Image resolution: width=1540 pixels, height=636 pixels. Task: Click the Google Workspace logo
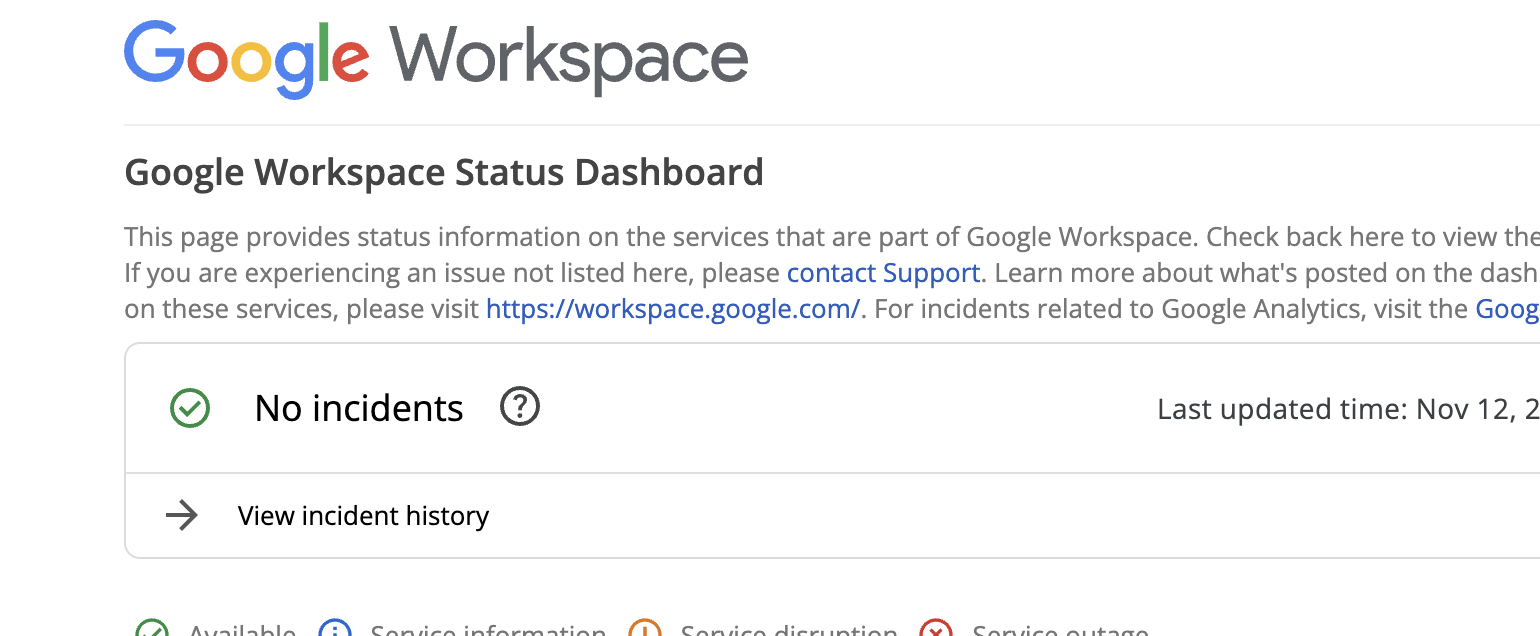[435, 57]
